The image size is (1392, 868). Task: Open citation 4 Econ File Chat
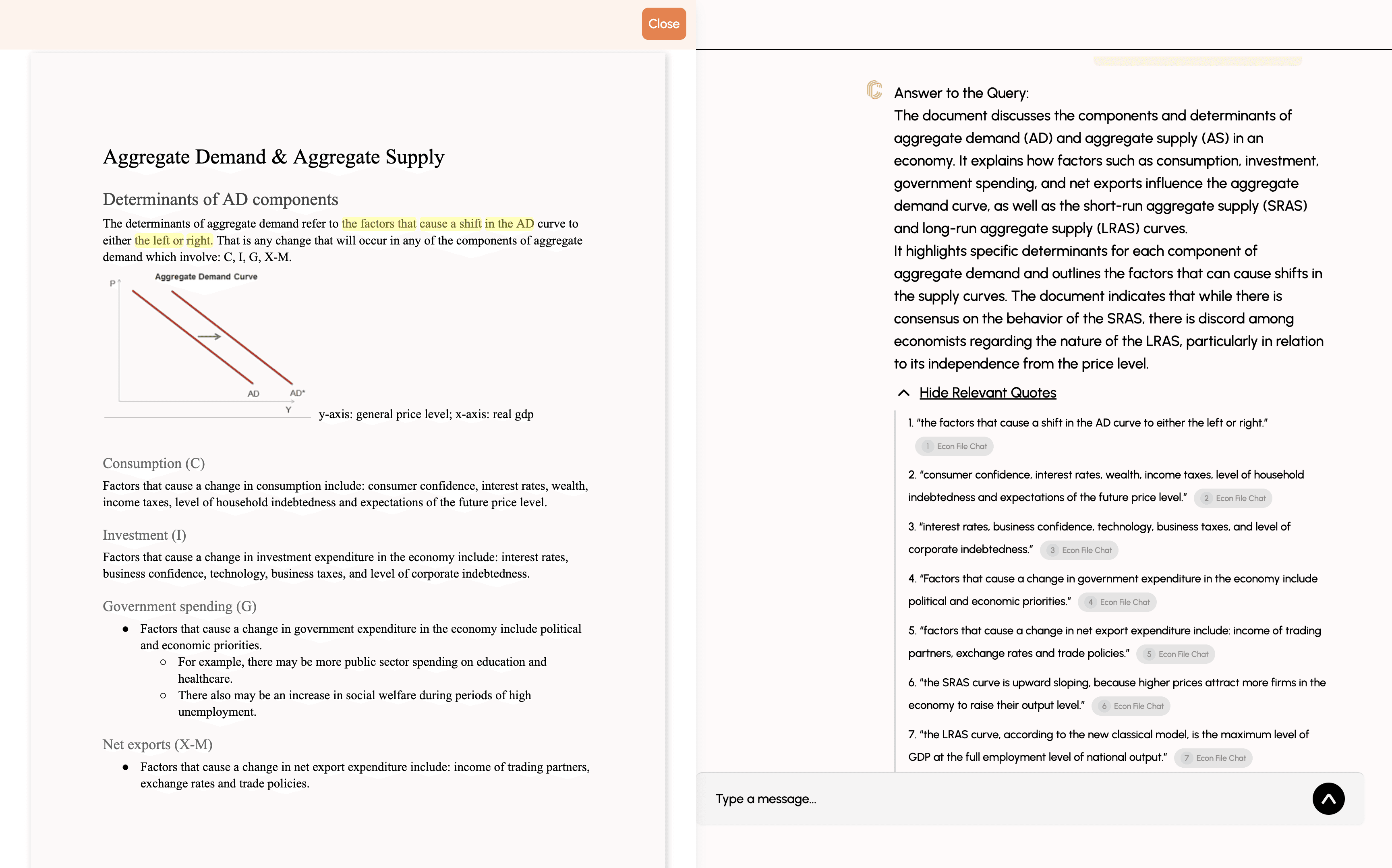[x=1117, y=602]
